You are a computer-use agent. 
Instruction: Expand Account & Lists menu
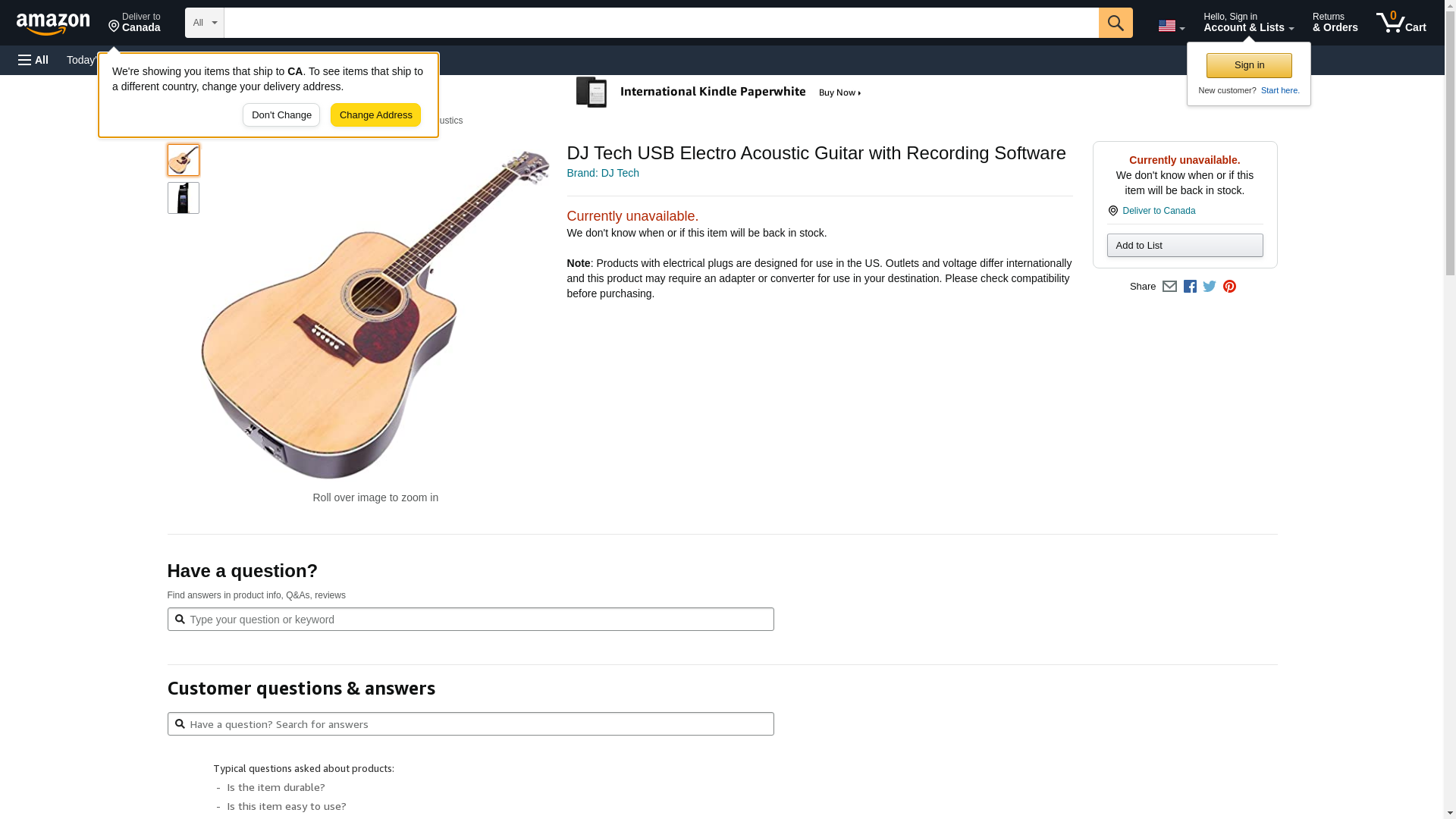[1248, 23]
